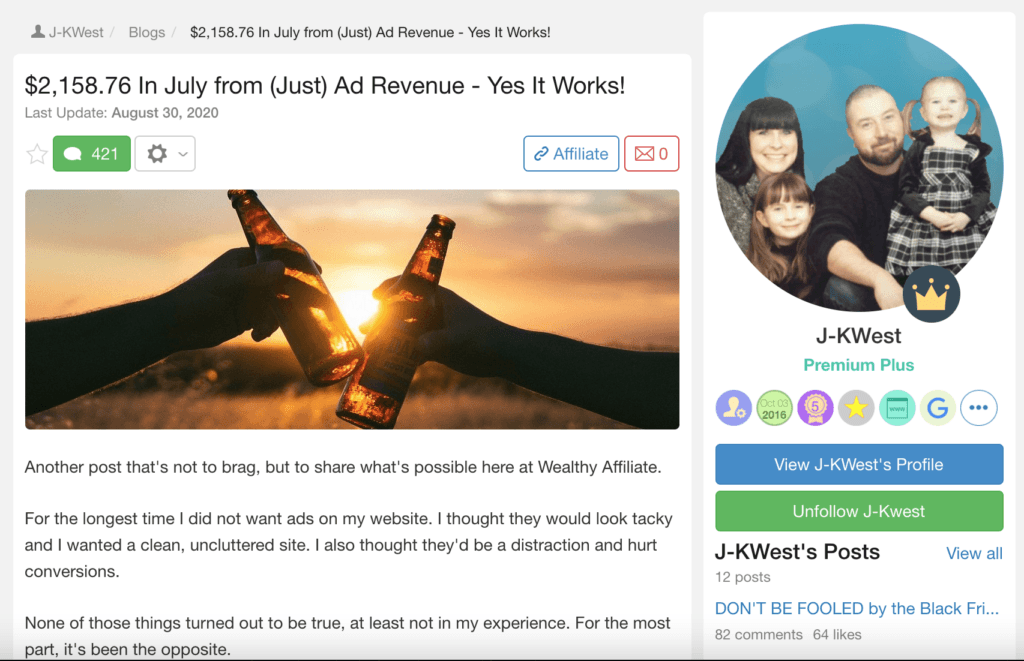The image size is (1024, 661).
Task: Unfollow J-Kwest with the green button
Action: click(x=859, y=511)
